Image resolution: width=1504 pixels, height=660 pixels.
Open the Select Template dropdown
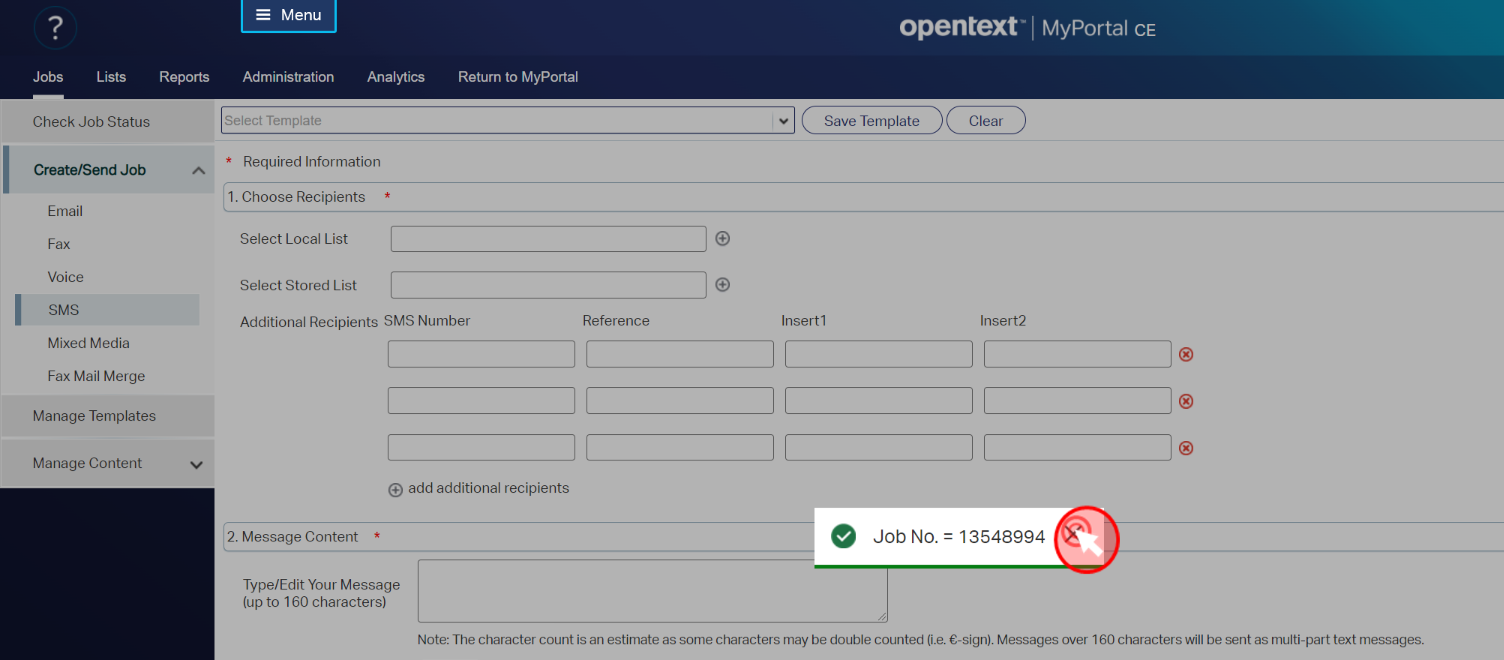click(x=782, y=121)
